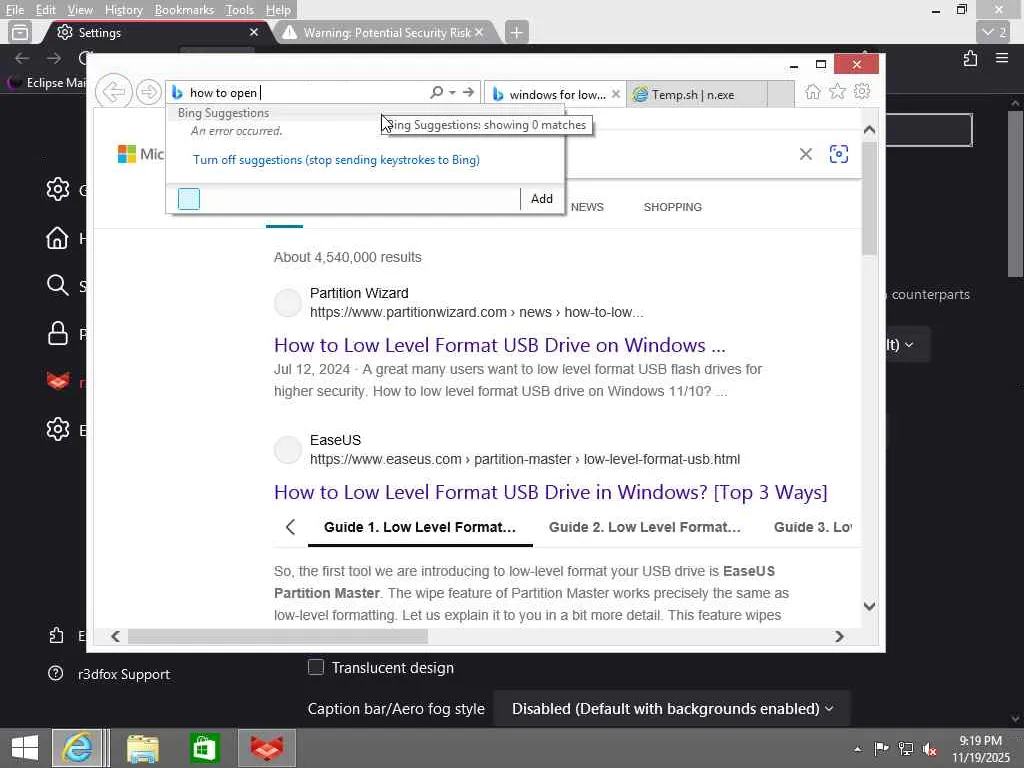Open the View menu in r3dfox
This screenshot has width=1024, height=768.
point(80,10)
